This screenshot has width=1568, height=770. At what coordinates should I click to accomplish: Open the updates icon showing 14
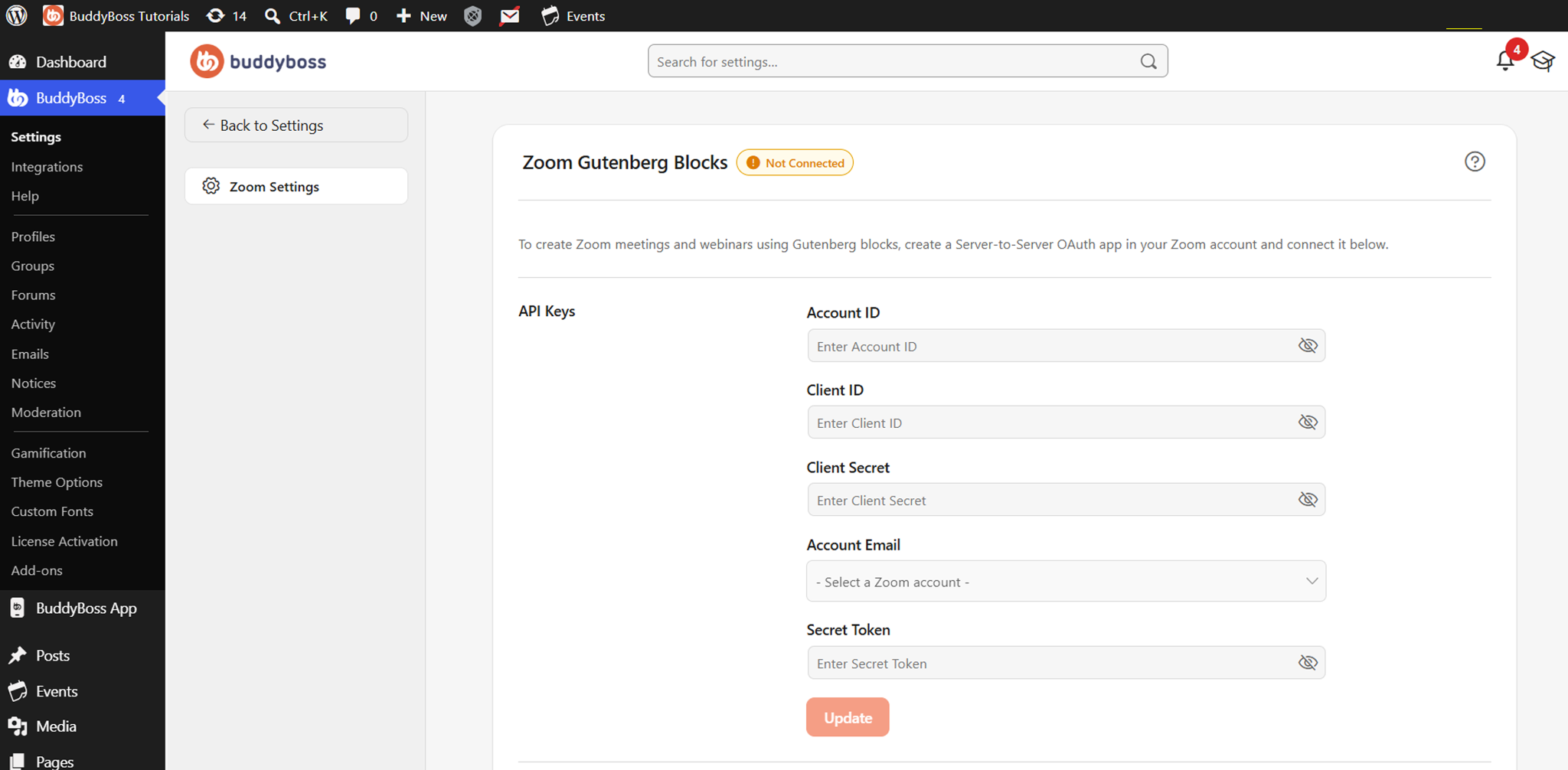(227, 15)
